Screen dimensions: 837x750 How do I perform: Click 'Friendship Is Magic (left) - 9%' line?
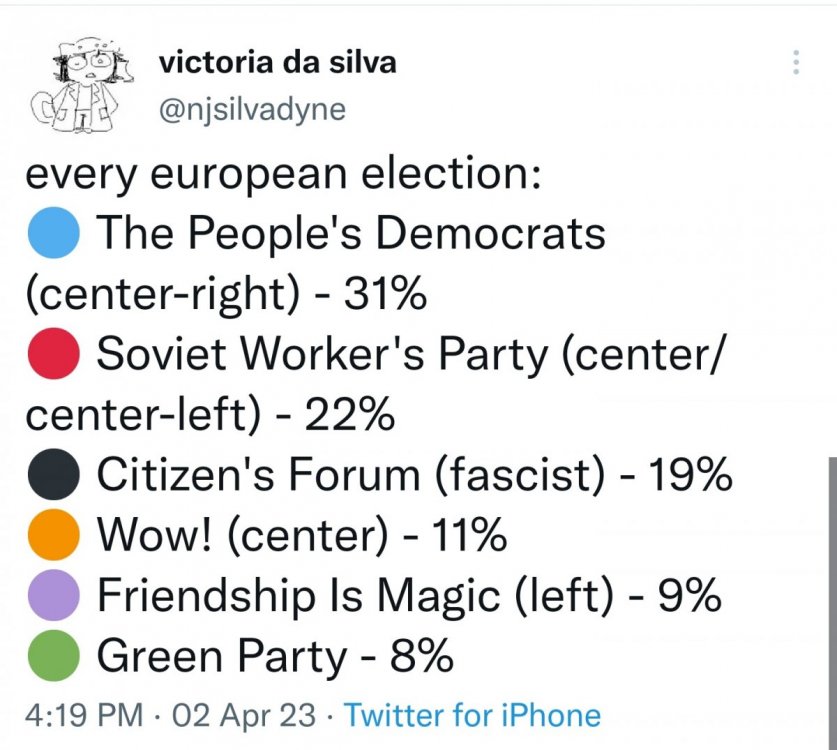click(409, 596)
